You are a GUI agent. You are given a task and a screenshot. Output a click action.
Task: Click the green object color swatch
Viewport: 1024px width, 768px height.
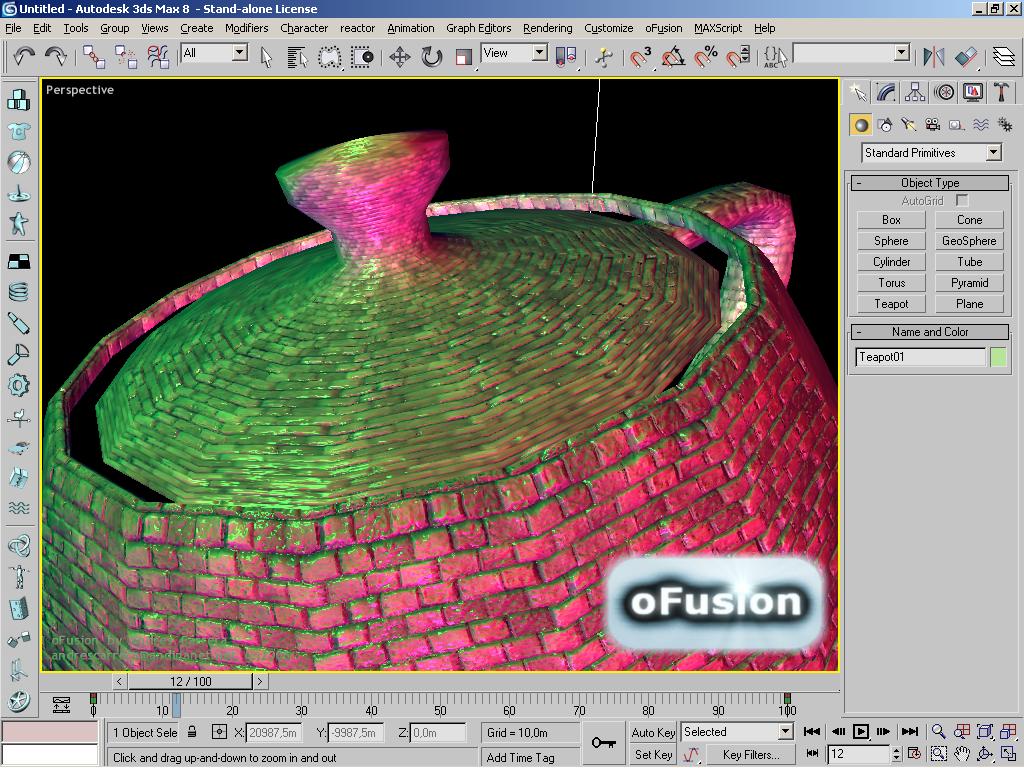(x=999, y=357)
